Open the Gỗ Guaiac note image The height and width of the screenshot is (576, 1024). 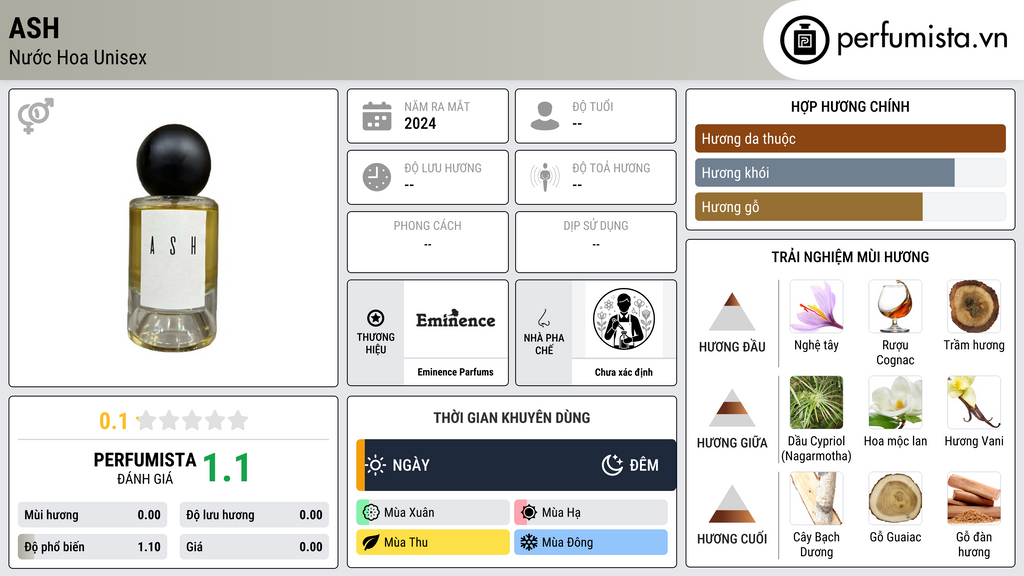coord(895,498)
